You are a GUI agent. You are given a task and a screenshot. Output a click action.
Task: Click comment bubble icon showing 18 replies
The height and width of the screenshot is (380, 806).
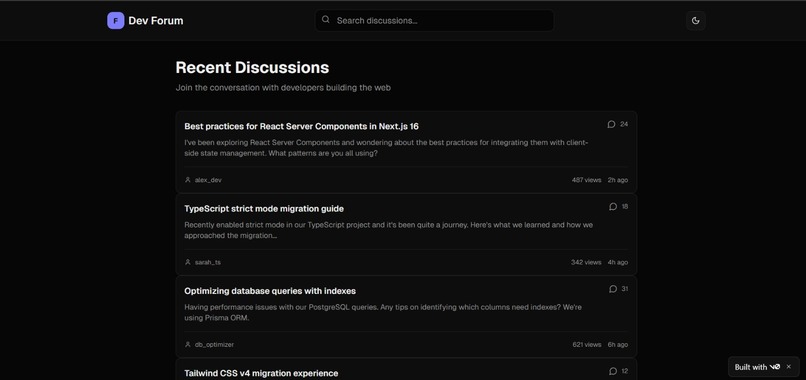tap(613, 206)
